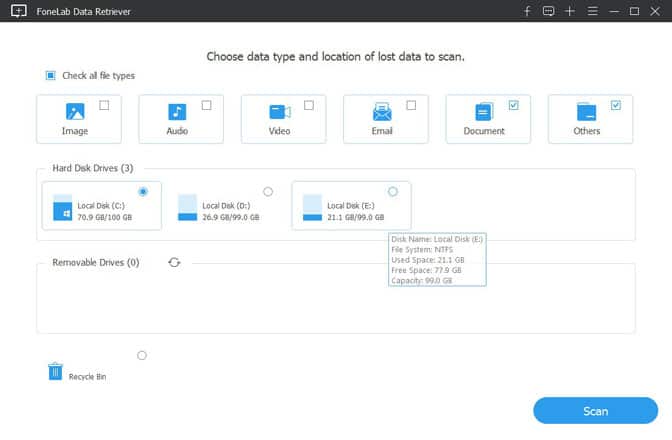Select the Audio music note icon
672x440 pixels.
[177, 112]
